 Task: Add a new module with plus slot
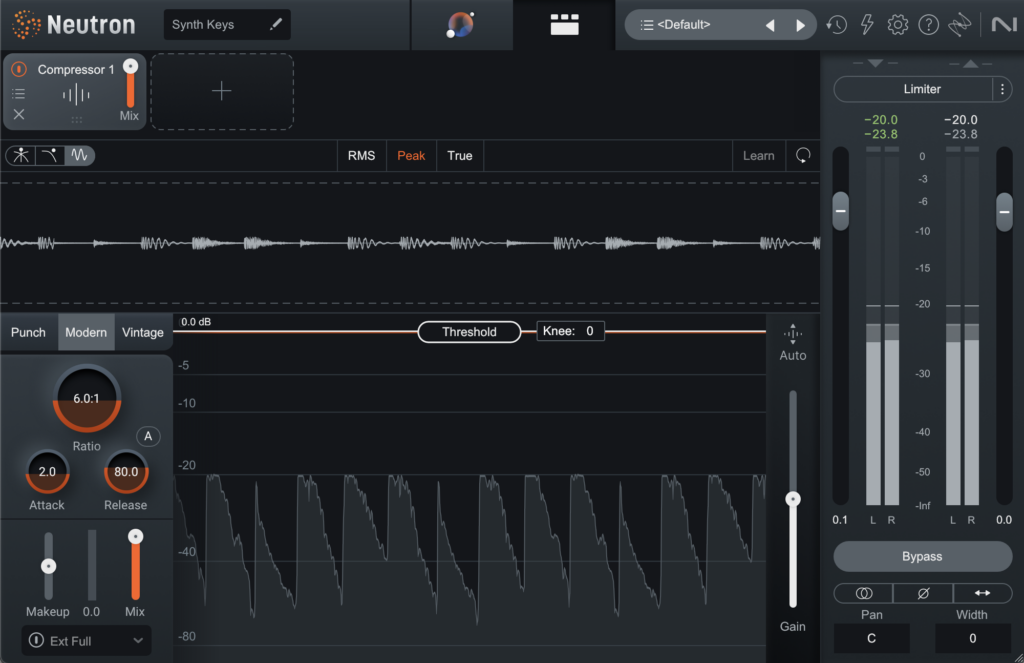point(222,91)
